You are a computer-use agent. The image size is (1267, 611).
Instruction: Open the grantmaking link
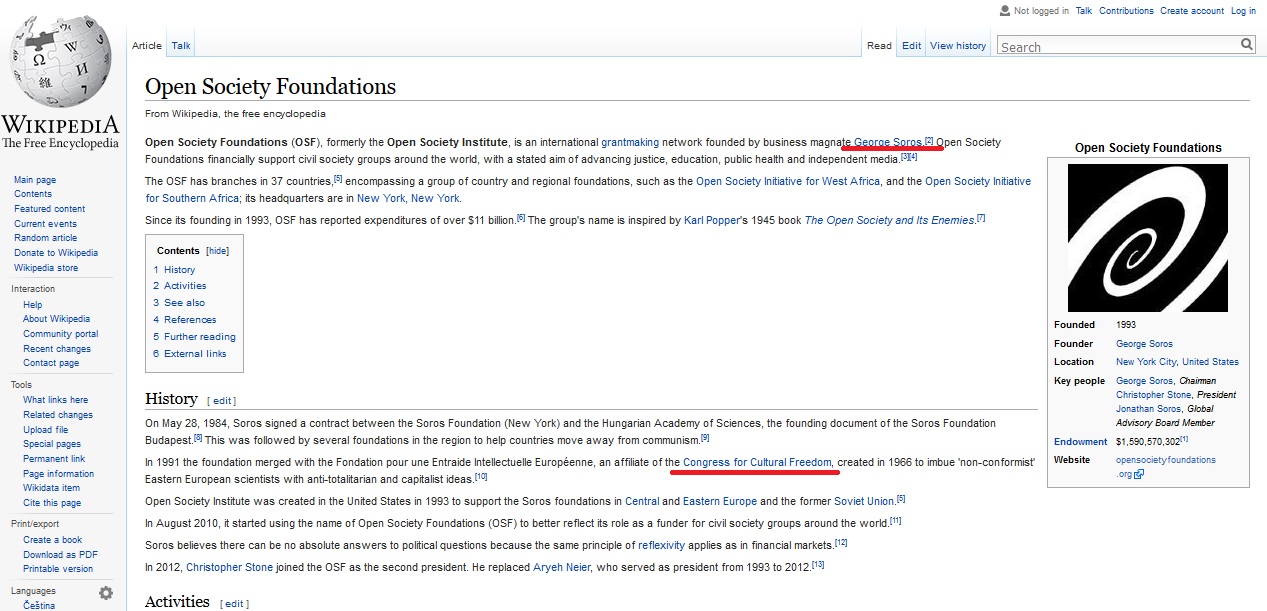(x=630, y=142)
